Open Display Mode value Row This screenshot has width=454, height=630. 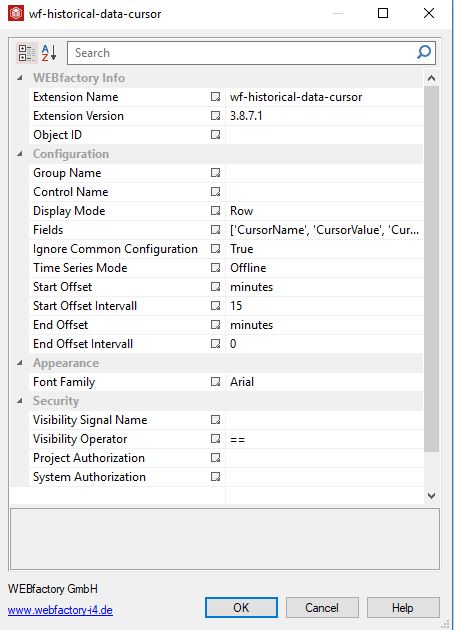(324, 211)
